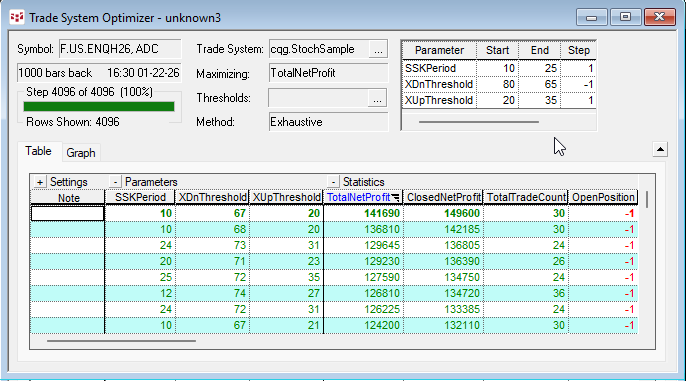Select TotalNetProfit value 129230
Image resolution: width=686 pixels, height=381 pixels.
363,262
